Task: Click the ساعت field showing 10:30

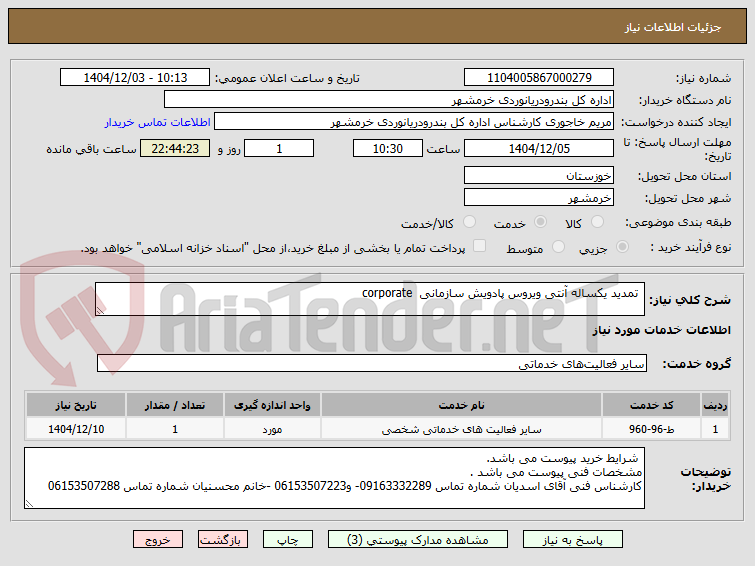Action: (388, 148)
